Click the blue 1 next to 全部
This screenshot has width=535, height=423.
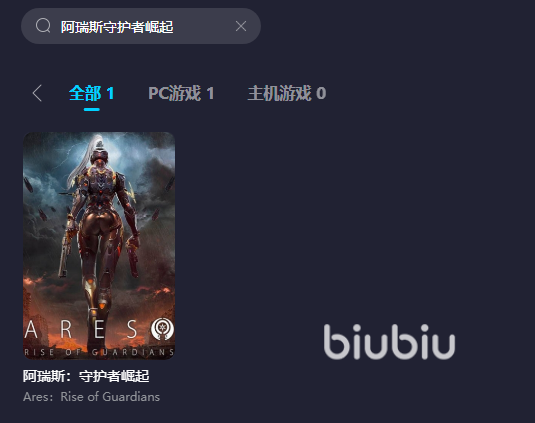110,93
